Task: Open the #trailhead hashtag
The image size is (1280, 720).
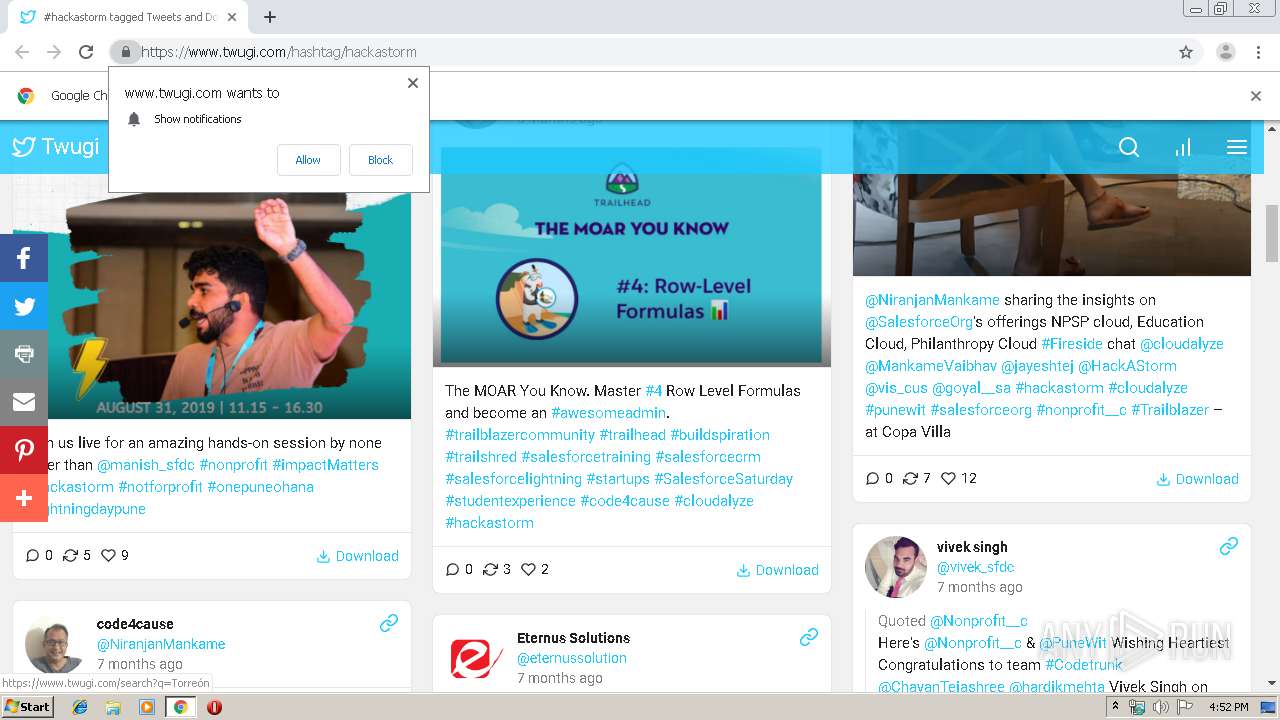Action: (632, 435)
